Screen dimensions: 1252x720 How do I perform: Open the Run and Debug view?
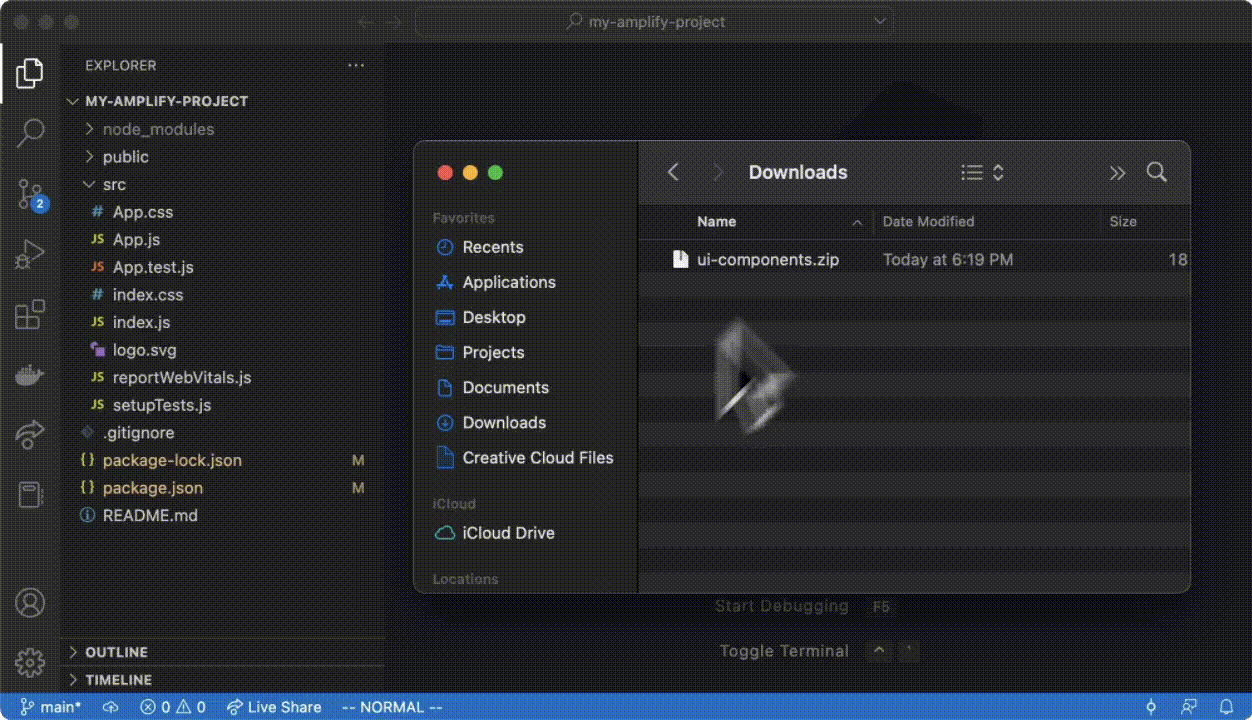point(30,253)
